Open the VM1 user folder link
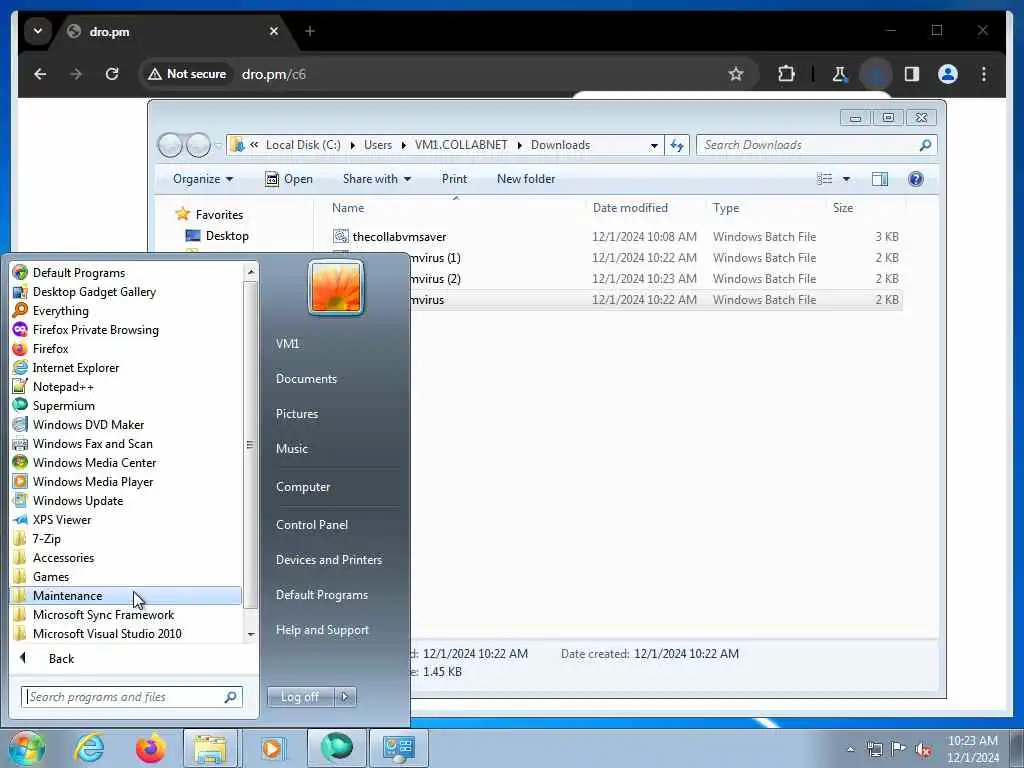The height and width of the screenshot is (768, 1024). pyautogui.click(x=287, y=344)
